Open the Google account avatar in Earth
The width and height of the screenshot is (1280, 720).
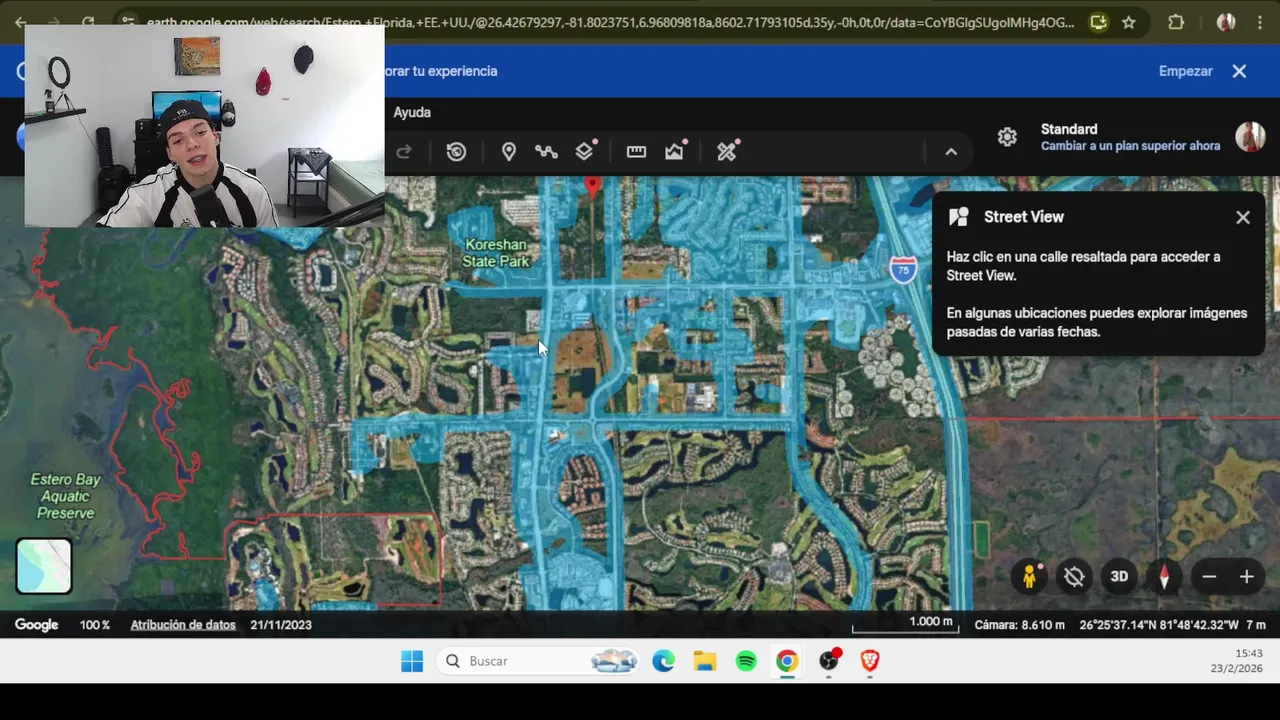point(1250,137)
